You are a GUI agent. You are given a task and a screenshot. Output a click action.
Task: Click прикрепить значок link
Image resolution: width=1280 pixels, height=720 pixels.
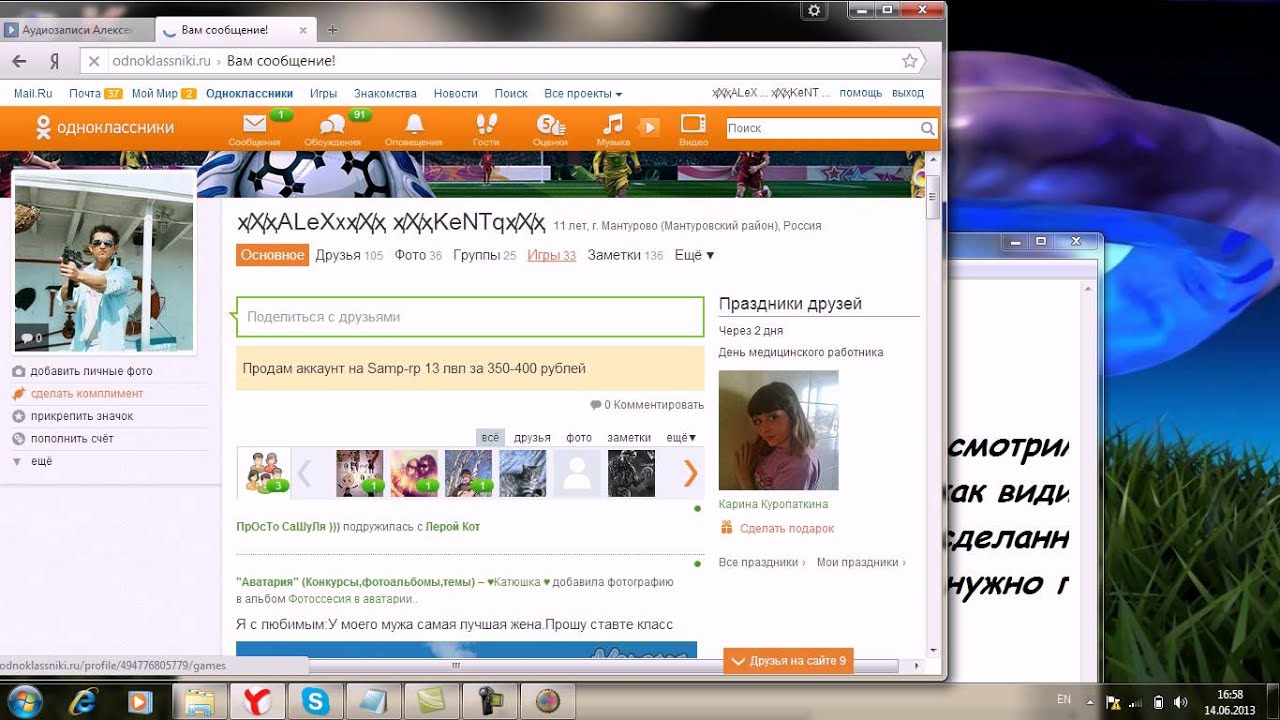click(82, 416)
